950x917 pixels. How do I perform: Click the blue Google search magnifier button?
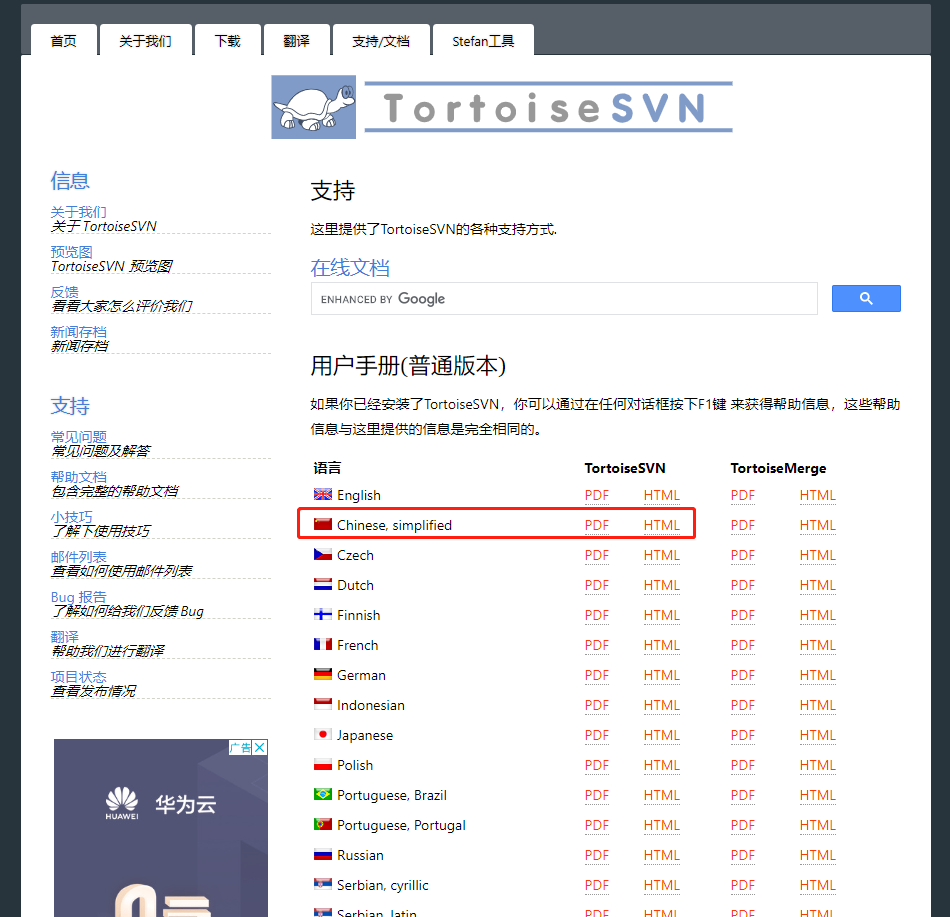[x=866, y=298]
